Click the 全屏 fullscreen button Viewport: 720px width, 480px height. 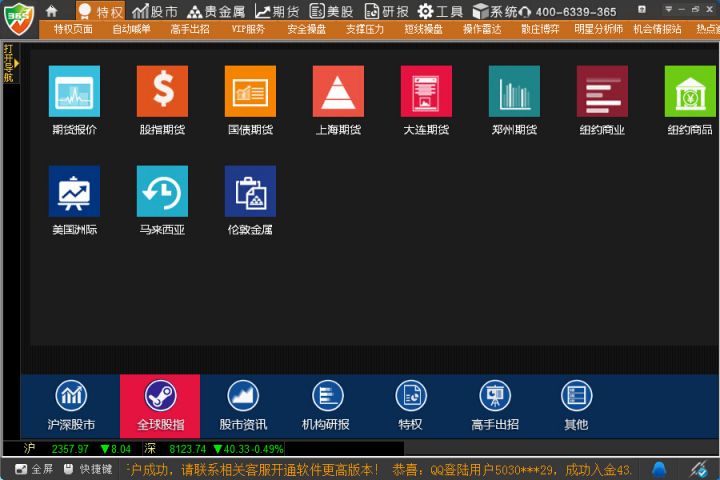[x=34, y=469]
